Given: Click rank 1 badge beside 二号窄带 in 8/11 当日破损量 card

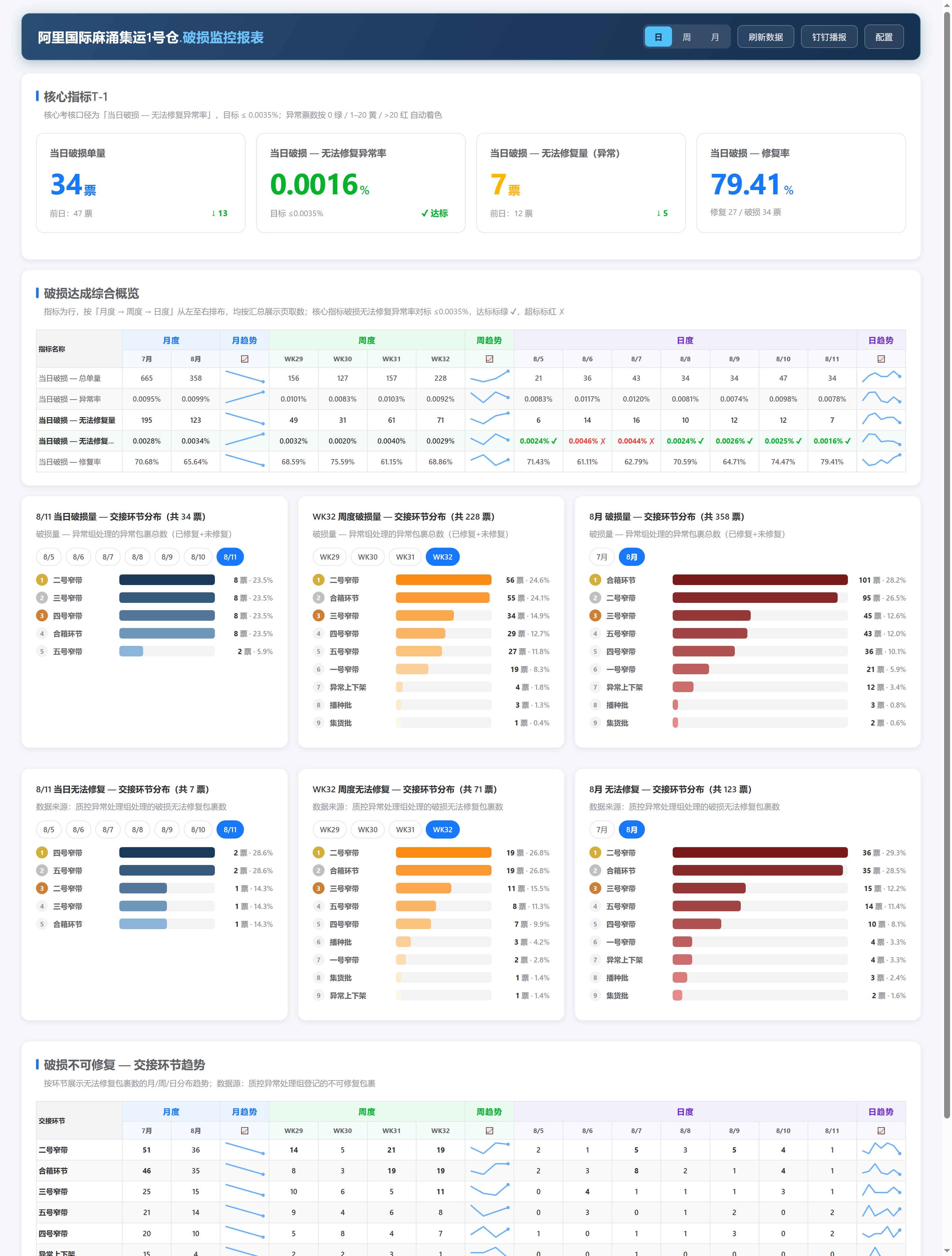Looking at the screenshot, I should 41,580.
